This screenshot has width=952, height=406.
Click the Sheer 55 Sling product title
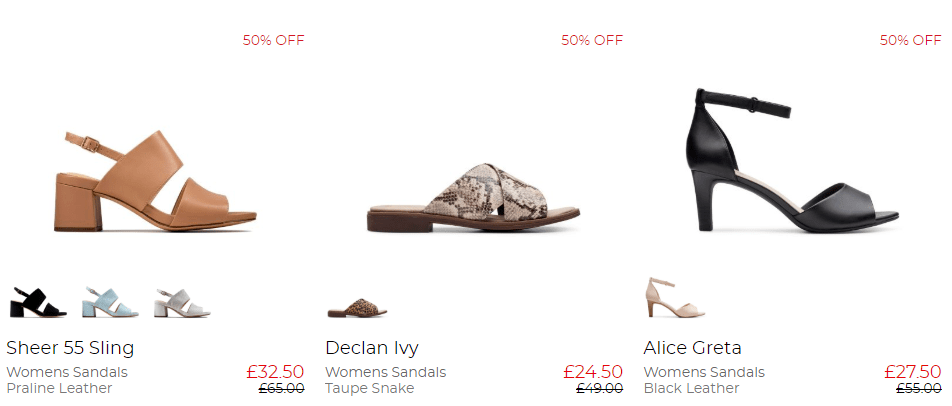pos(70,348)
